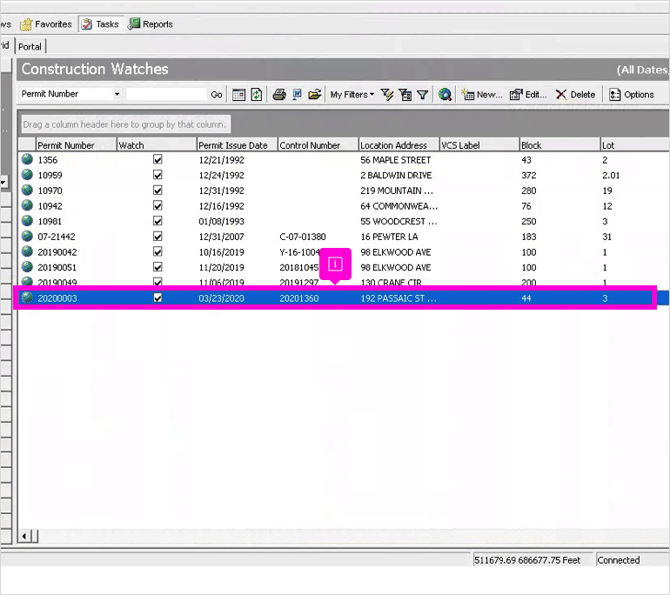Open the Reports menu
This screenshot has width=670, height=595.
(x=150, y=24)
